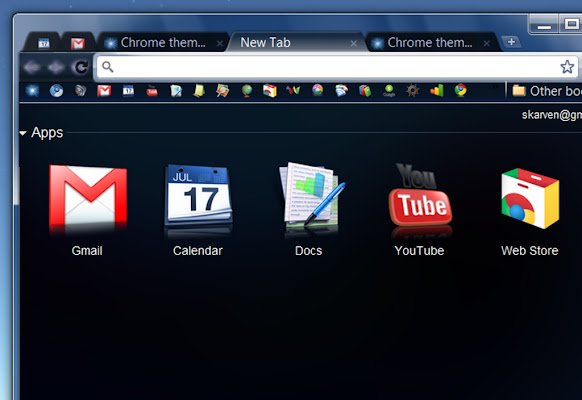Click the Docs label text
Viewport: 582px width, 400px height.
point(308,251)
